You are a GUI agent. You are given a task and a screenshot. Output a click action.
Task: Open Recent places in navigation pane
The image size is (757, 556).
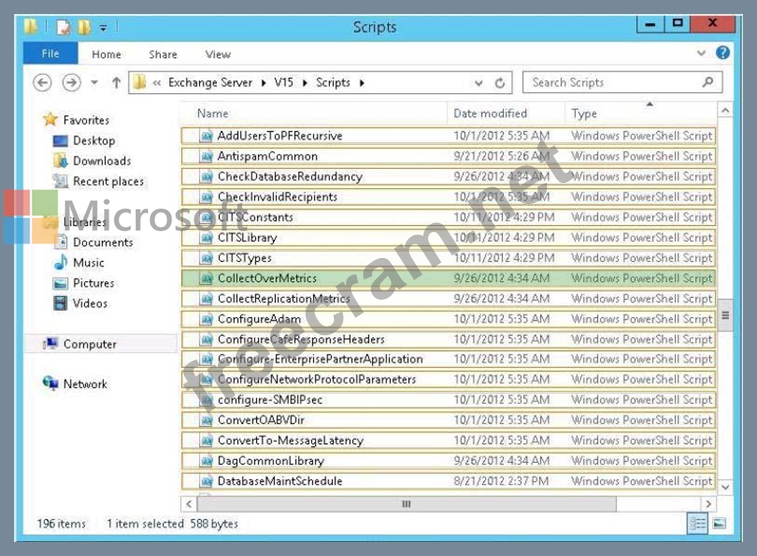[x=108, y=181]
